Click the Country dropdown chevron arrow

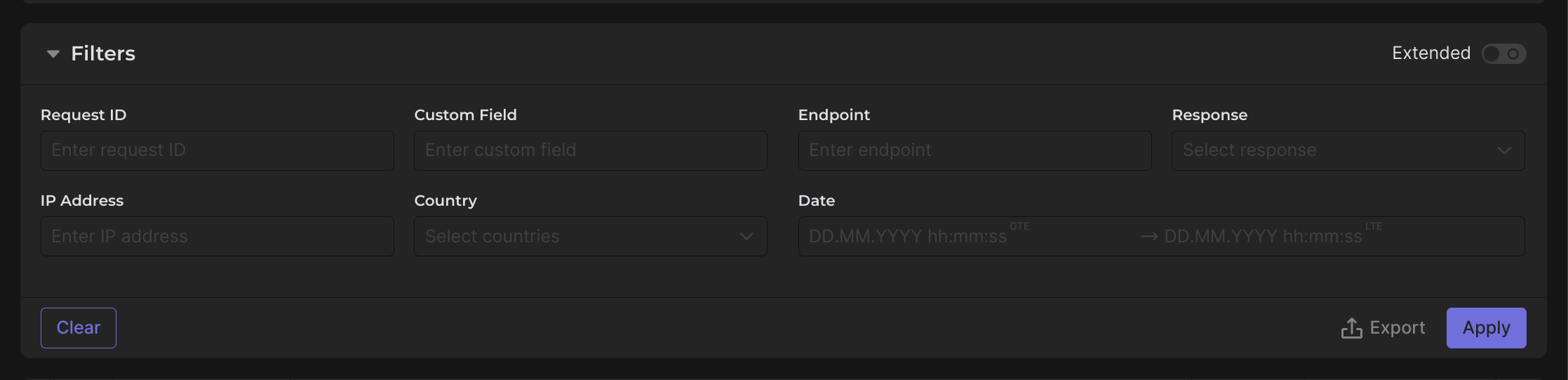pos(746,237)
